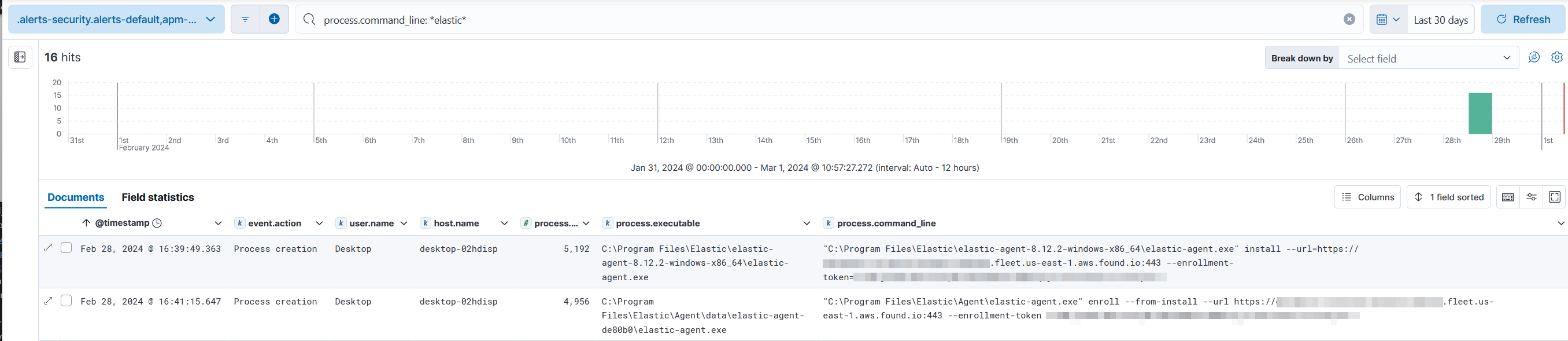The image size is (1568, 341).
Task: Open chart settings gear icon
Action: [x=1556, y=57]
